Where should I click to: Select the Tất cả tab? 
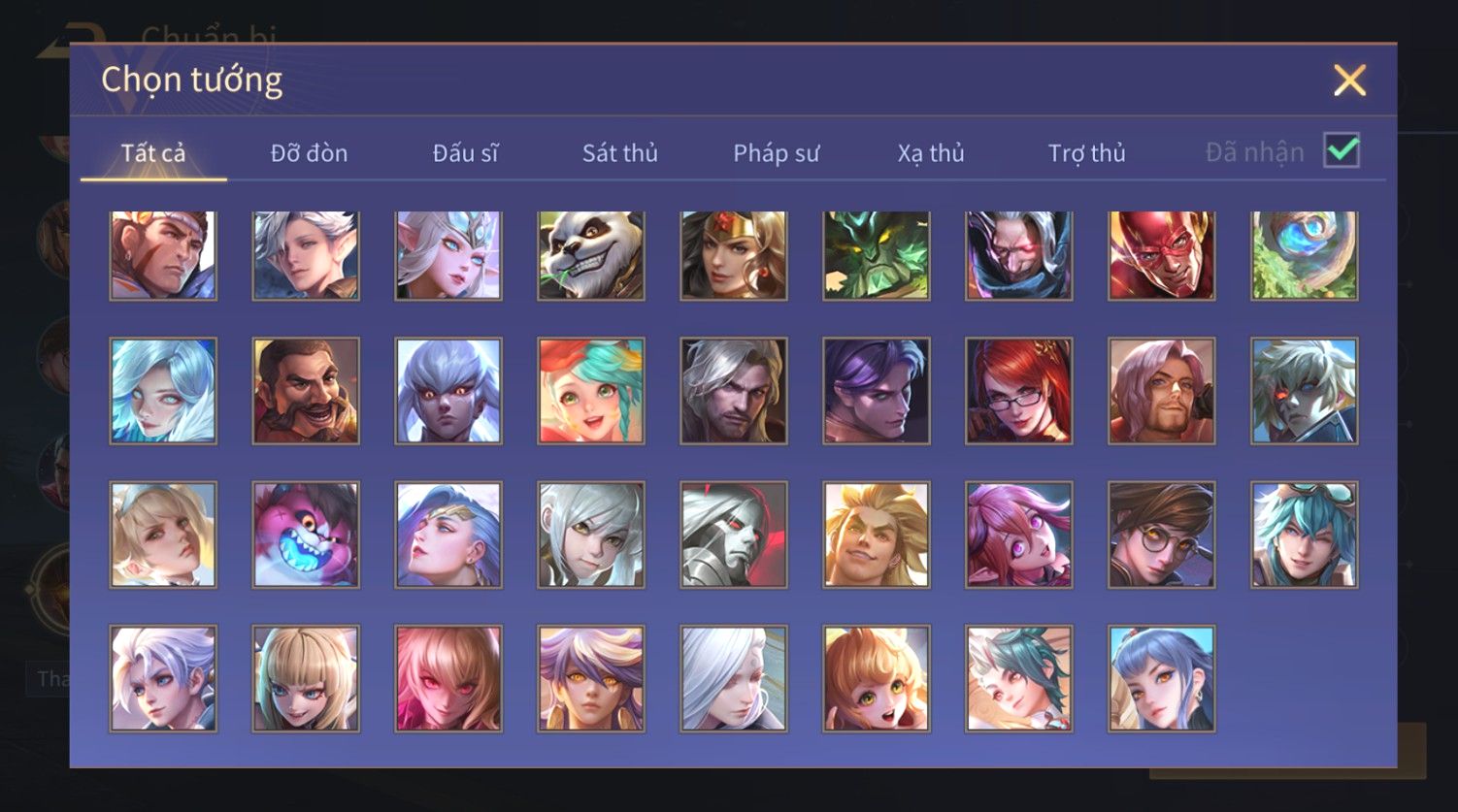coord(153,153)
